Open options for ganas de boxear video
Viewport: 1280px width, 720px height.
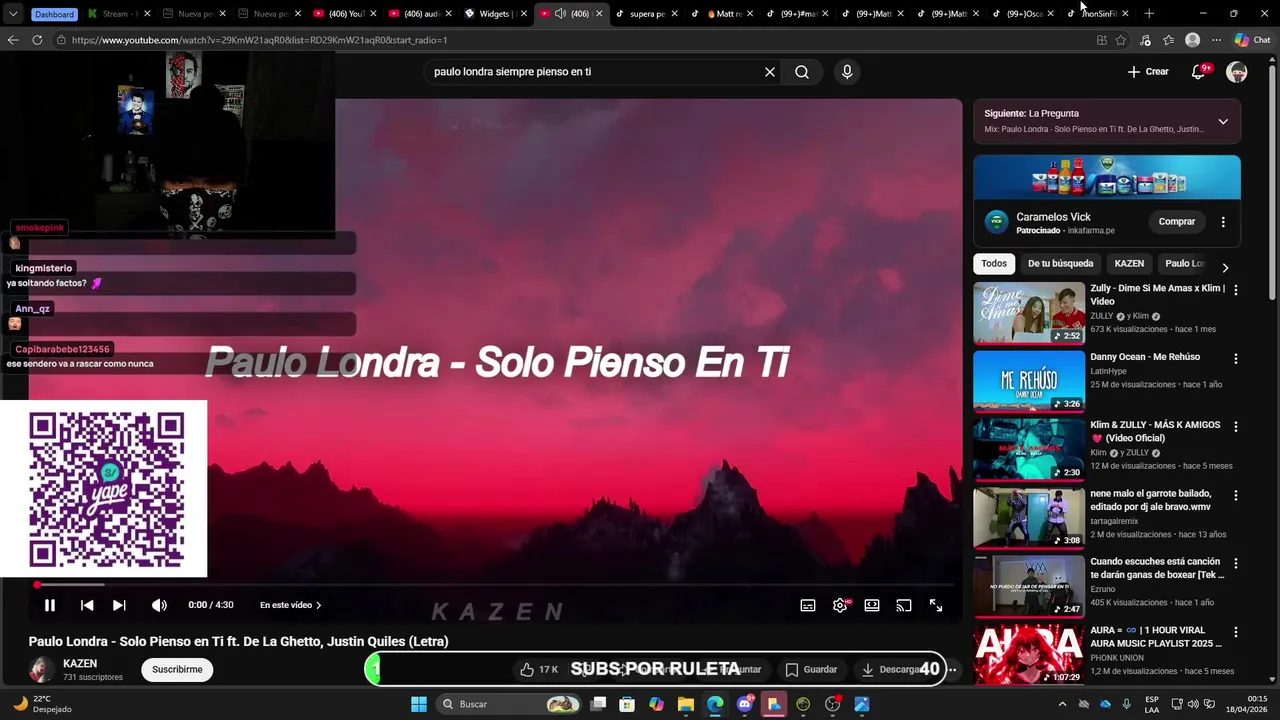pos(1236,563)
